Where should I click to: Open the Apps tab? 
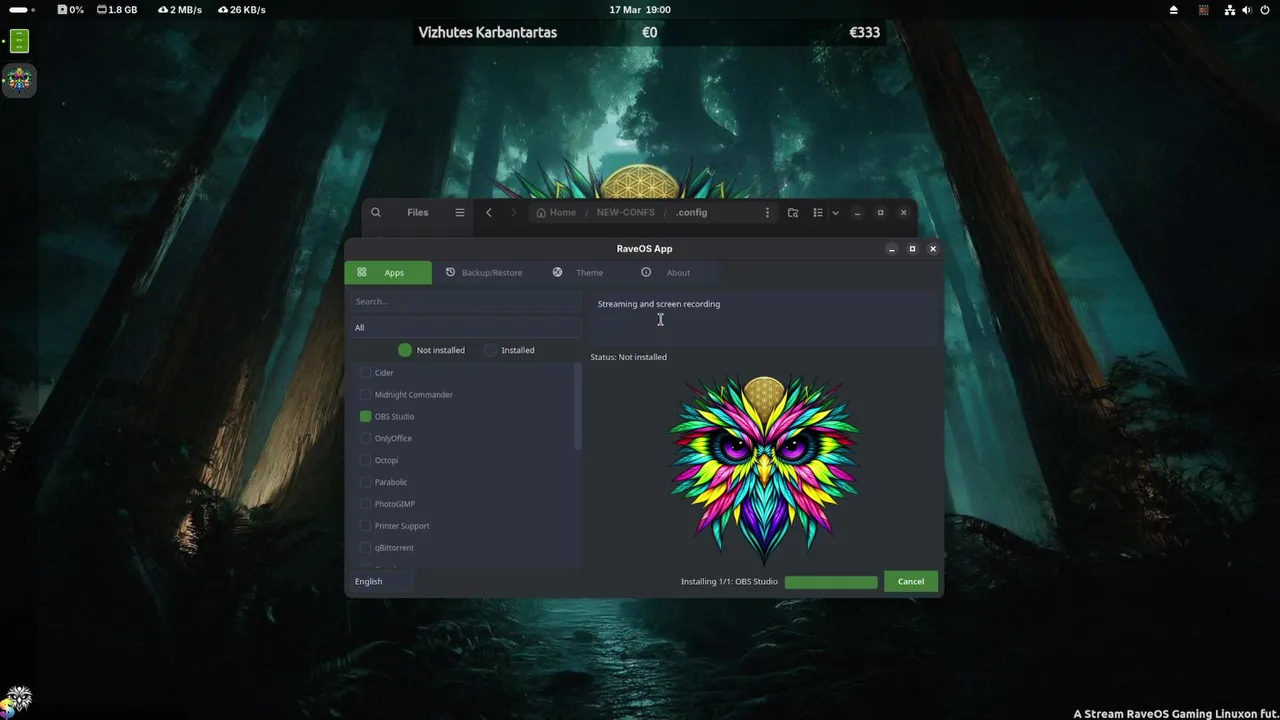[x=388, y=272]
